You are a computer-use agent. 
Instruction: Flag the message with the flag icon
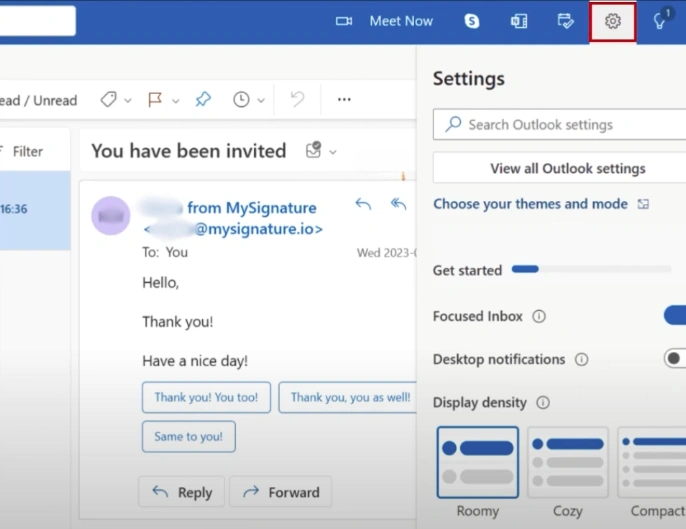coord(155,100)
